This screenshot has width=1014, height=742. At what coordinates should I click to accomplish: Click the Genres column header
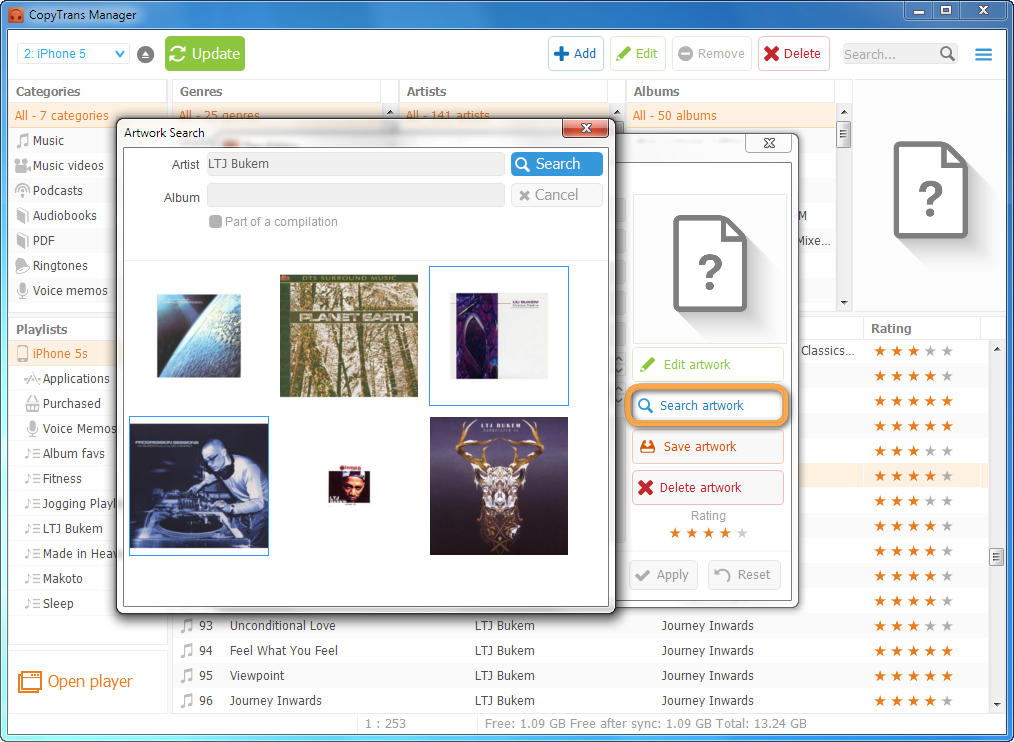click(x=276, y=92)
